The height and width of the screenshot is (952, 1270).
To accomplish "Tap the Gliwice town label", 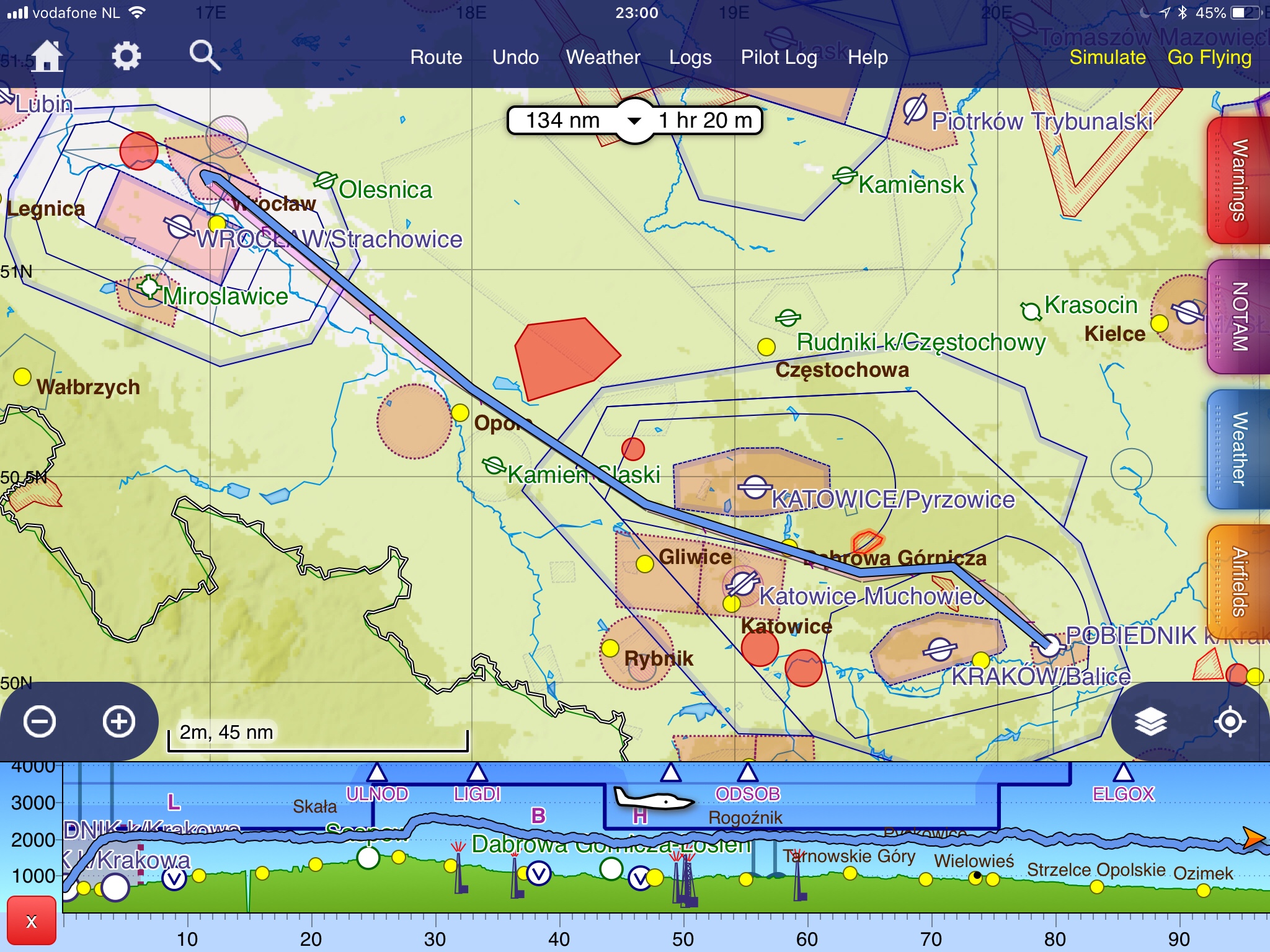I will click(695, 557).
